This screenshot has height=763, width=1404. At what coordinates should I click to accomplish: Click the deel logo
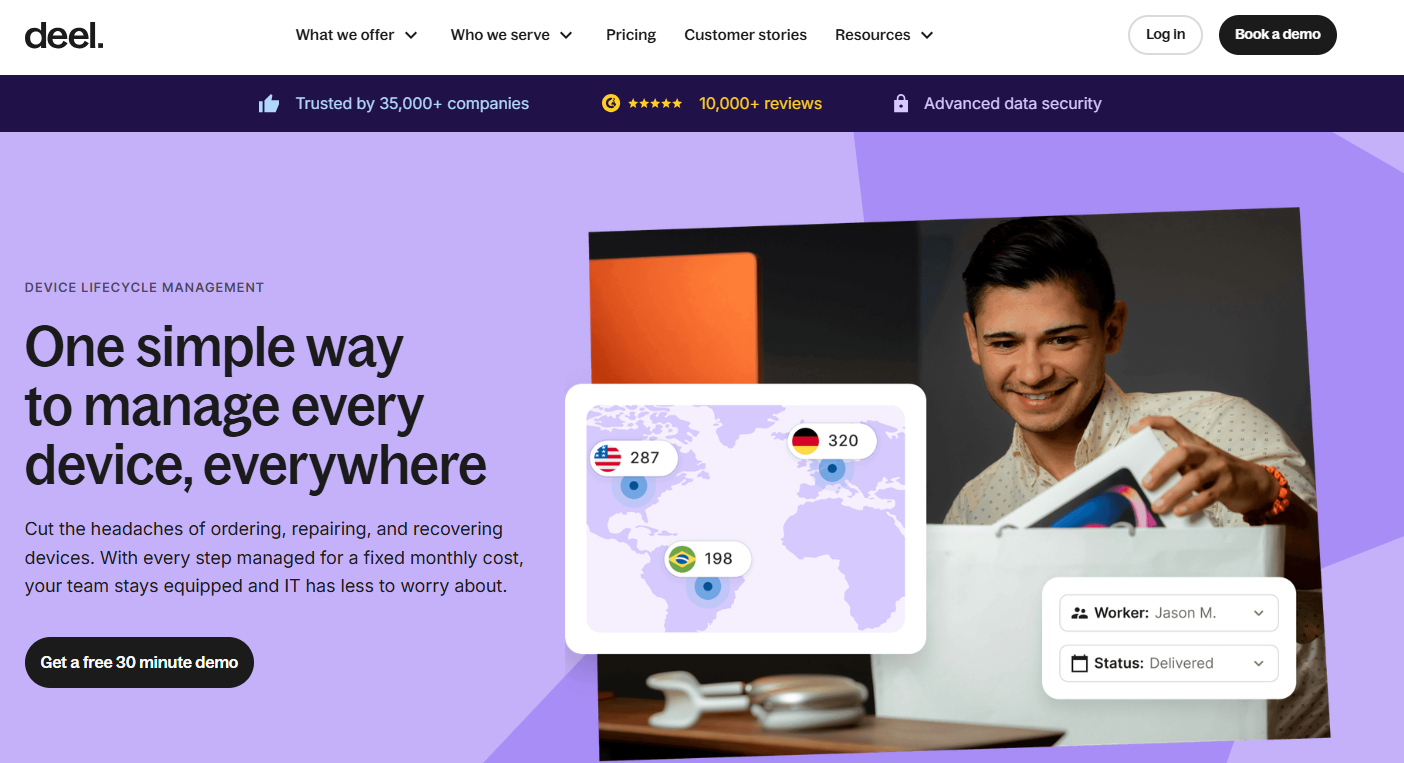point(64,35)
